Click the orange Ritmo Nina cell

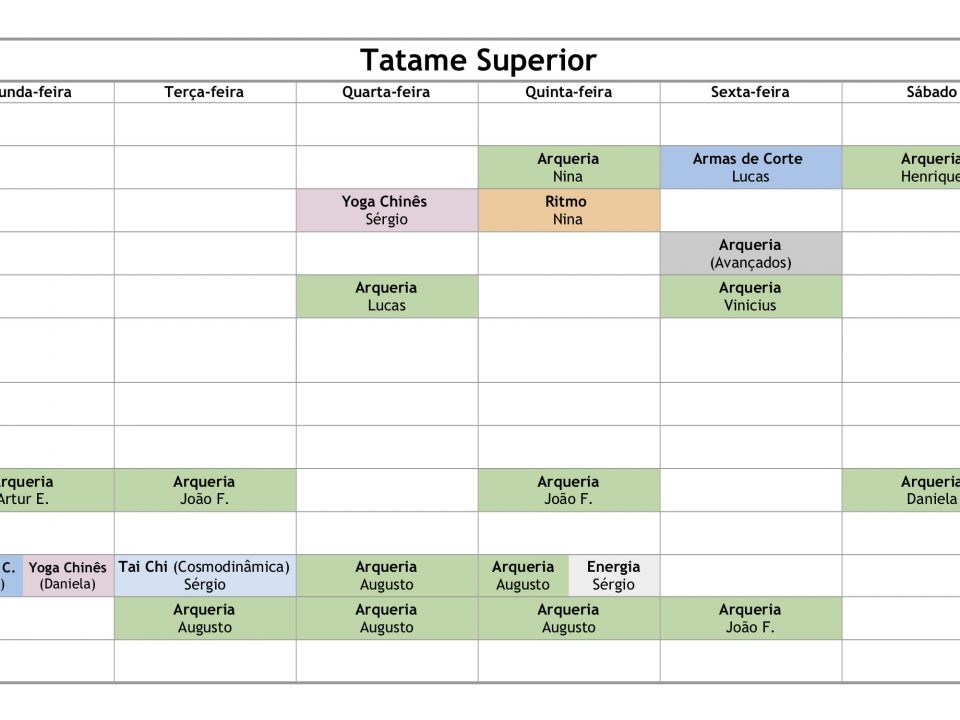coord(569,210)
